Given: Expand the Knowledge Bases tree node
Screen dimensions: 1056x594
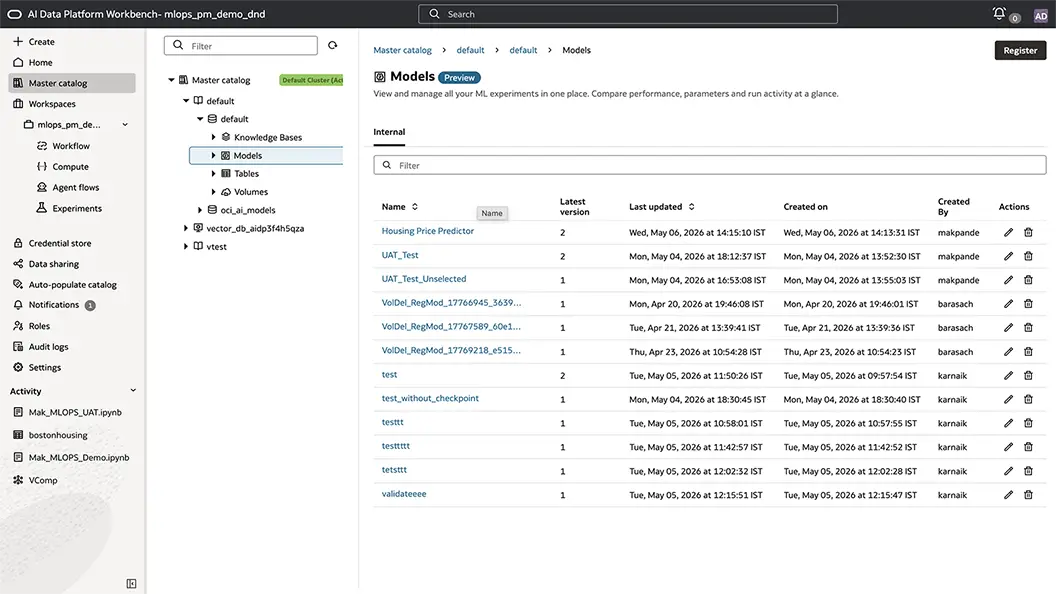Looking at the screenshot, I should [213, 137].
